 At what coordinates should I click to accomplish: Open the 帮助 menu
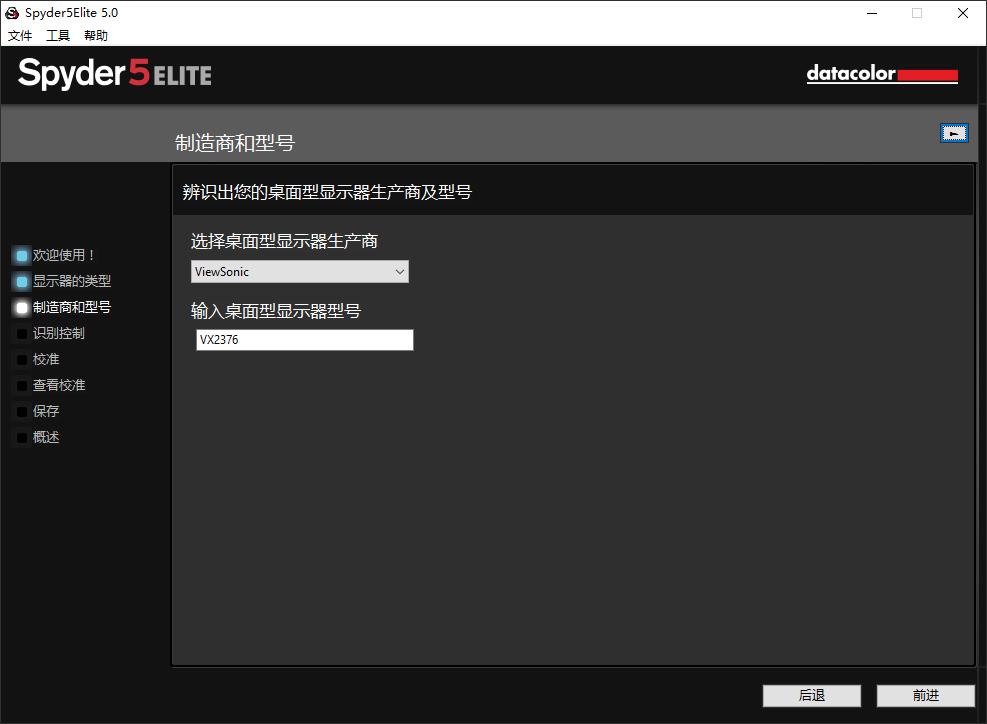96,36
